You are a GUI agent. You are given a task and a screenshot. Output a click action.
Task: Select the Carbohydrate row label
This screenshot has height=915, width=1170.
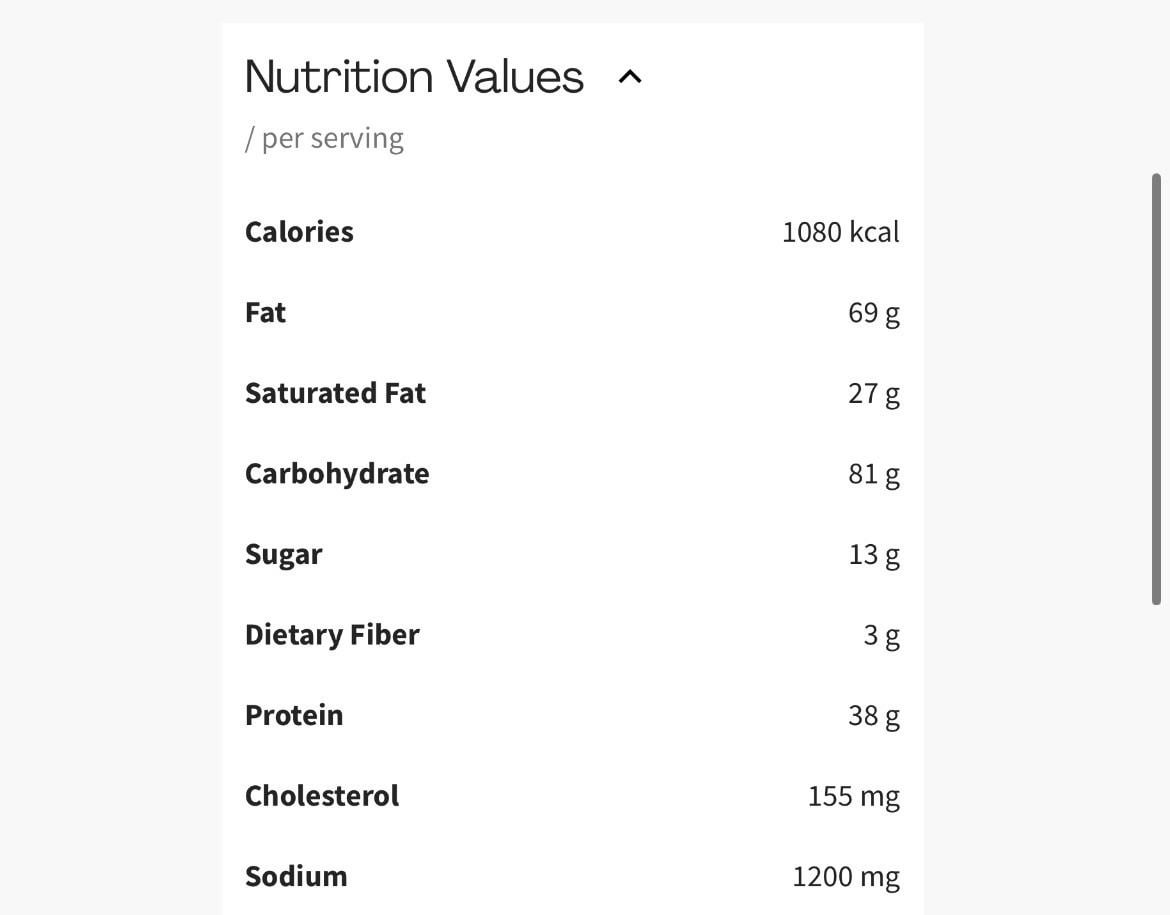(x=337, y=474)
